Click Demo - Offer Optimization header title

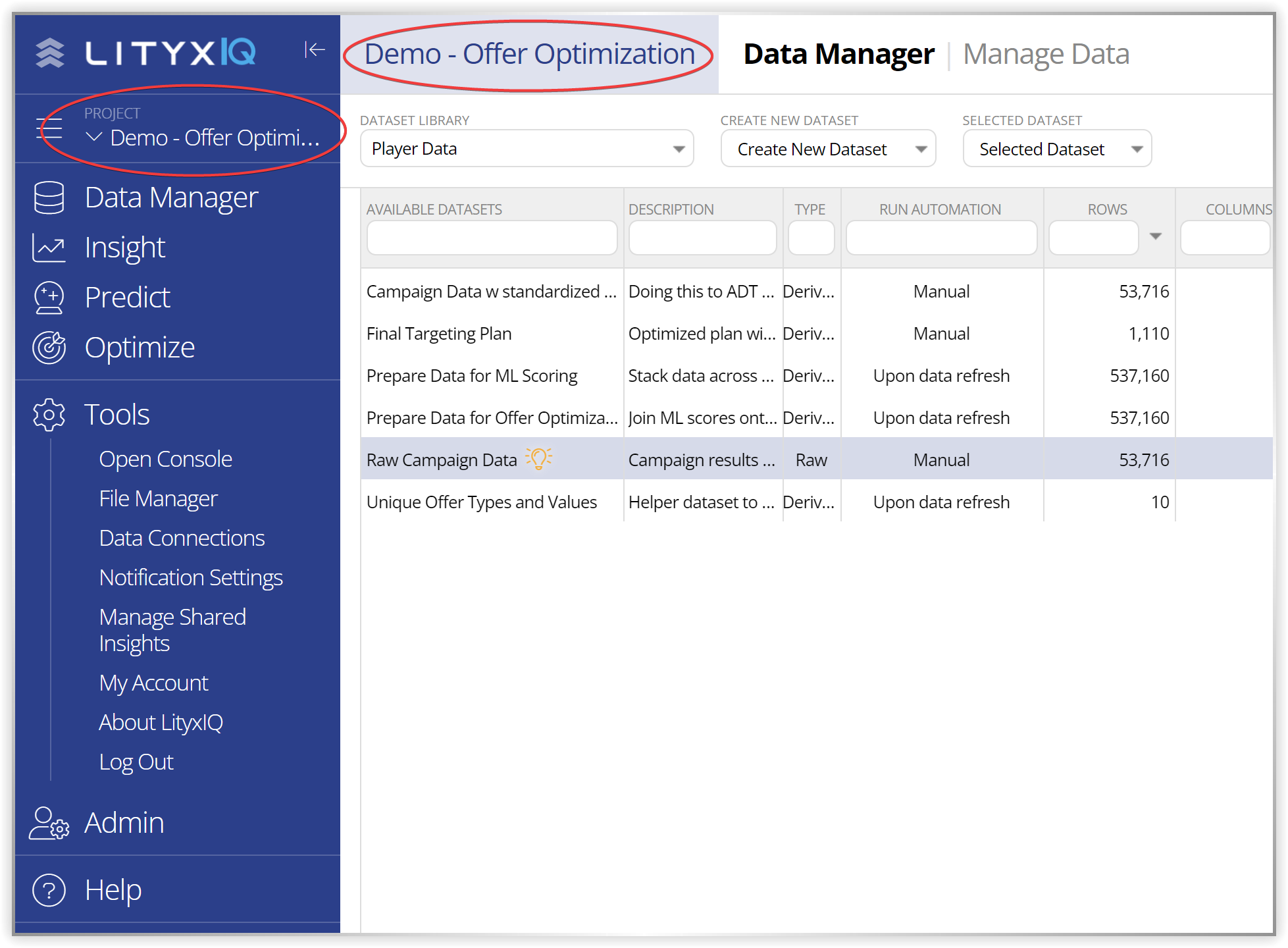(530, 54)
